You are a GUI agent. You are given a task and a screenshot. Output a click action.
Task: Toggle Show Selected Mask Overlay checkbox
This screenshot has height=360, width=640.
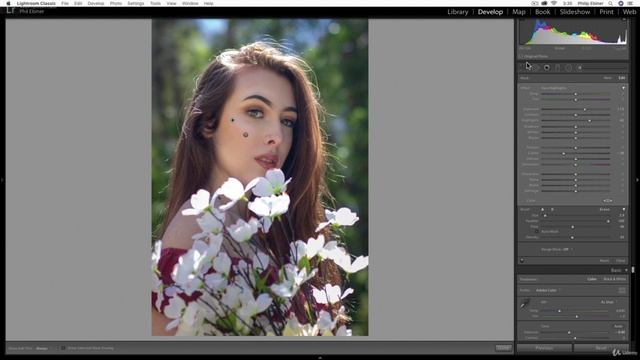(63, 348)
